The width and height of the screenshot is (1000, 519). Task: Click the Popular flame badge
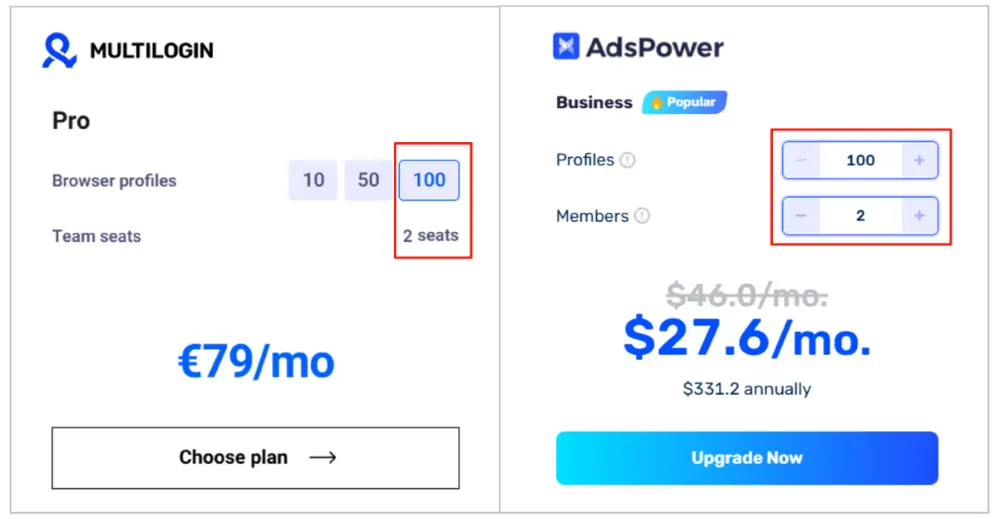[x=684, y=102]
